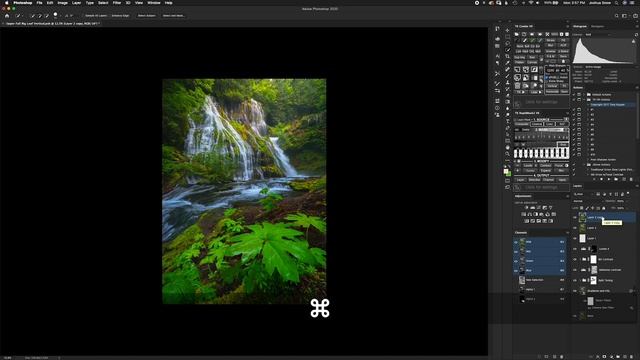Open the Image menu
Image resolution: width=640 pixels, height=360 pixels.
pos(62,3)
